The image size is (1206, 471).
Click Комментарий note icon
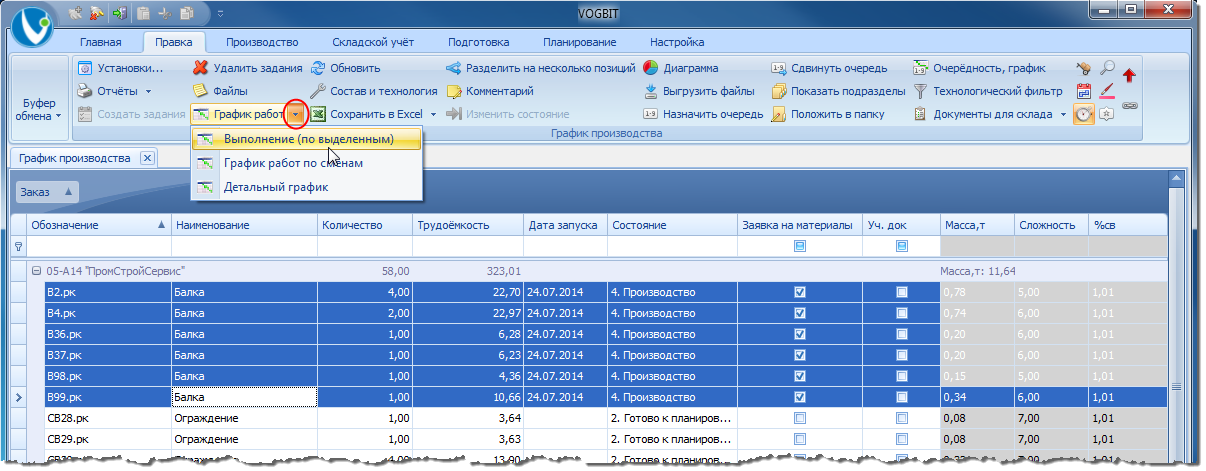point(454,91)
